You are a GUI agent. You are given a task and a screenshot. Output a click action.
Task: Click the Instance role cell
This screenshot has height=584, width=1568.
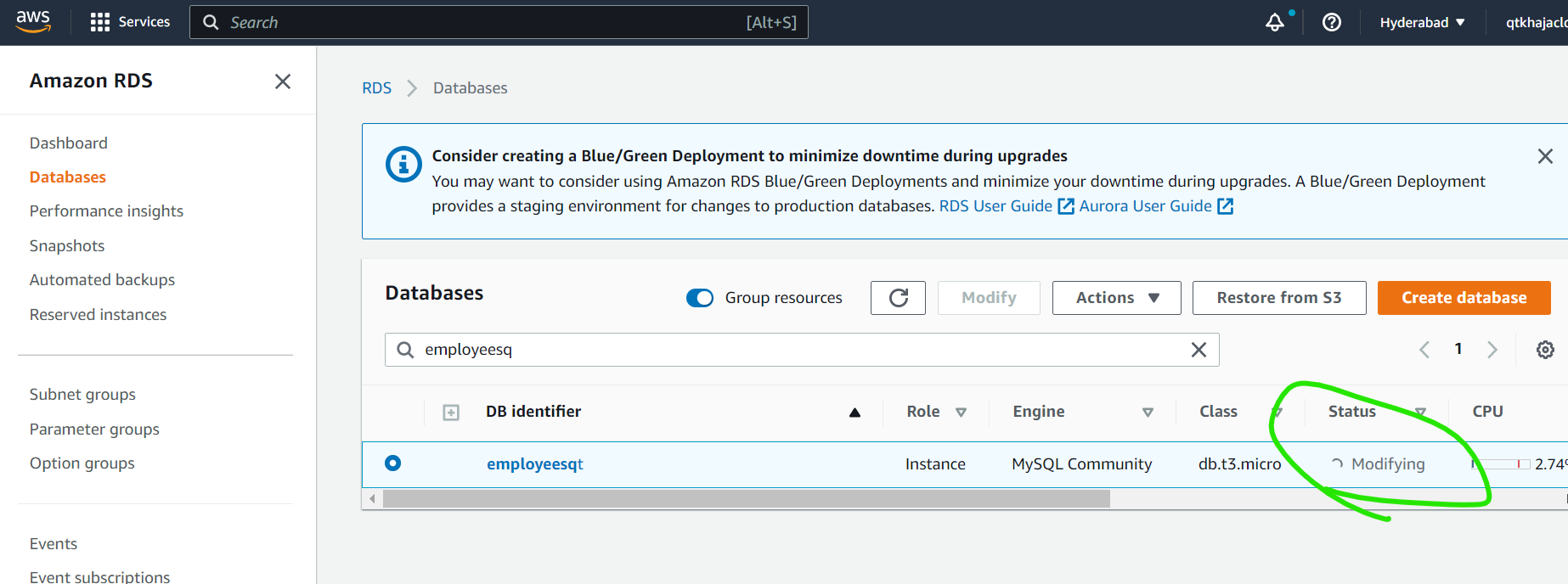coord(935,464)
